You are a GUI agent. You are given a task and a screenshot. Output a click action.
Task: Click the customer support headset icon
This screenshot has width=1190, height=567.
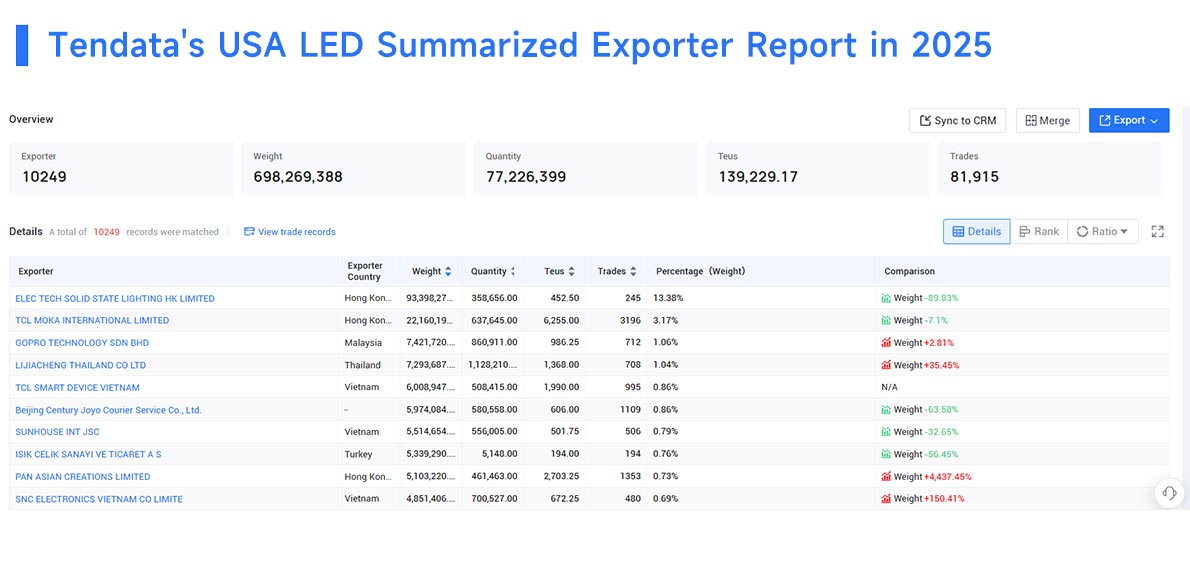1169,492
